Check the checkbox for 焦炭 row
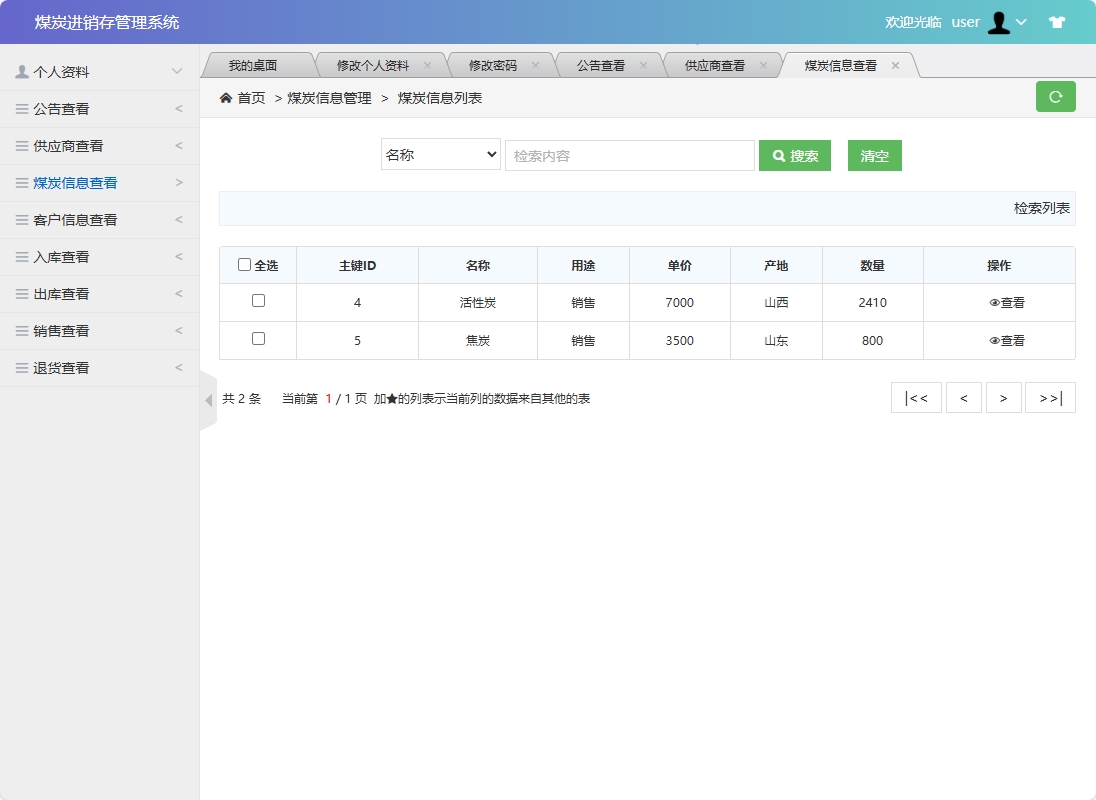This screenshot has height=800, width=1096. pyautogui.click(x=258, y=340)
